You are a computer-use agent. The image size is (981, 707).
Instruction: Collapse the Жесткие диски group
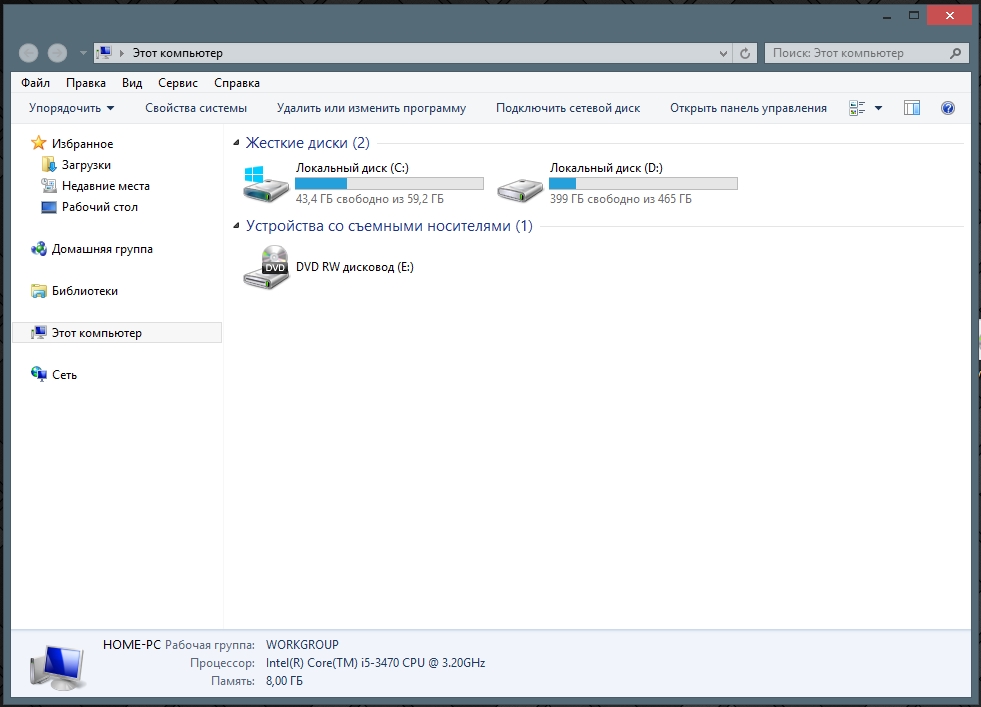(x=237, y=143)
